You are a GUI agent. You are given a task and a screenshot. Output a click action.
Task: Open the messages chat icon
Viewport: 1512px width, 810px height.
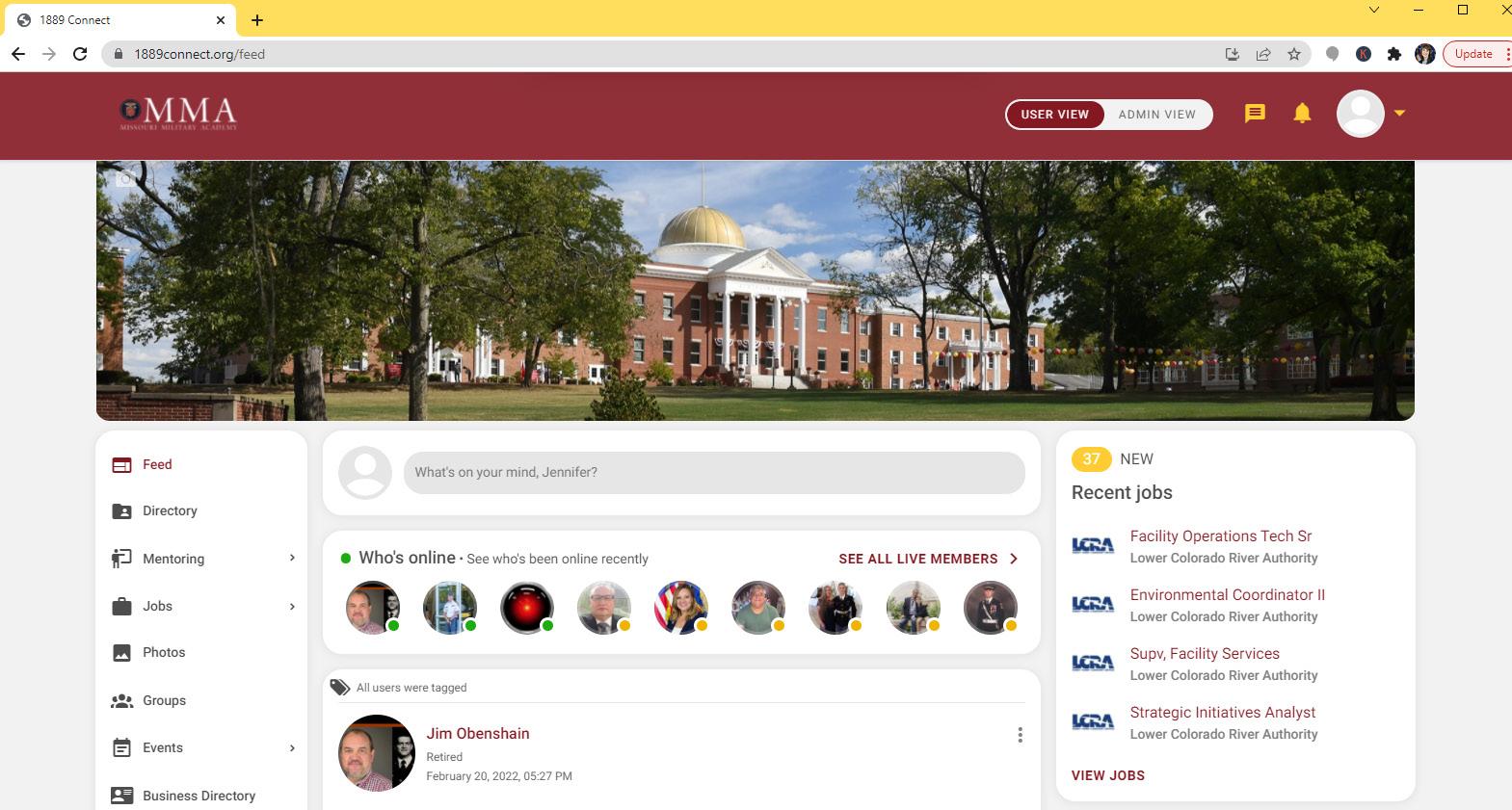click(1255, 114)
